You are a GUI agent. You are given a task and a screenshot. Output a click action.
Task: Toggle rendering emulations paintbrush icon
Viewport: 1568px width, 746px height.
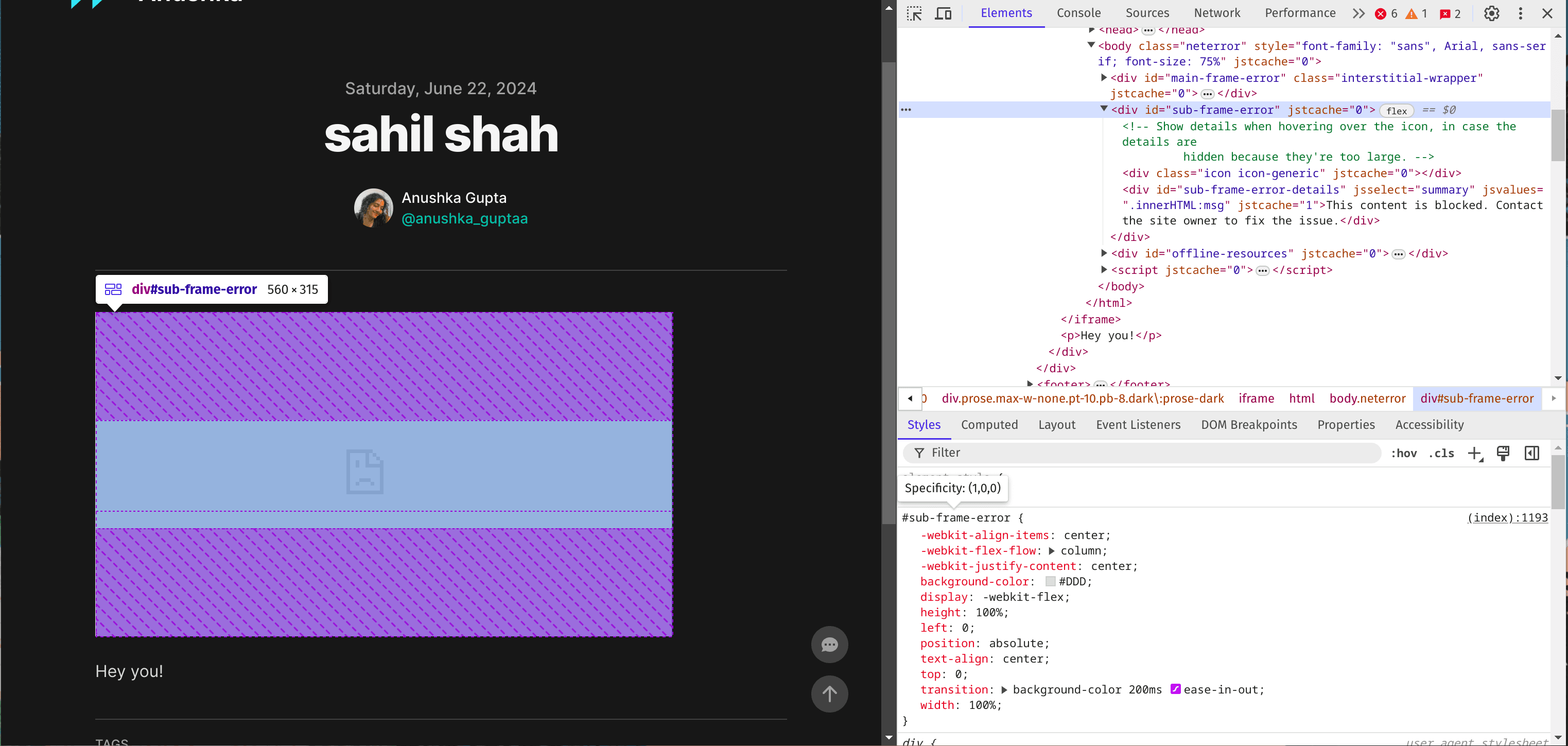tap(1503, 453)
